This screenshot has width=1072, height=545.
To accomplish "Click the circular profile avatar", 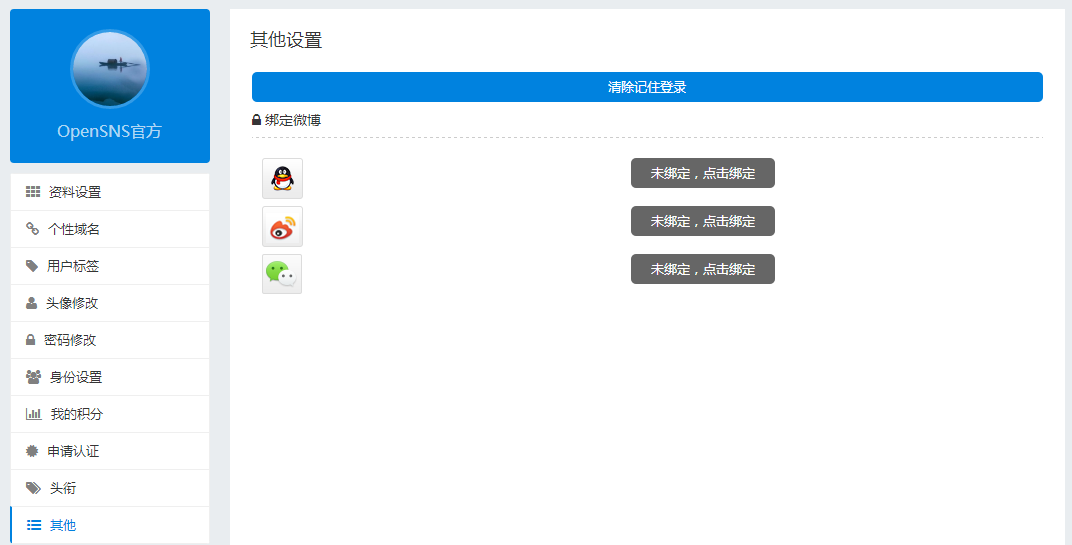I will point(110,69).
